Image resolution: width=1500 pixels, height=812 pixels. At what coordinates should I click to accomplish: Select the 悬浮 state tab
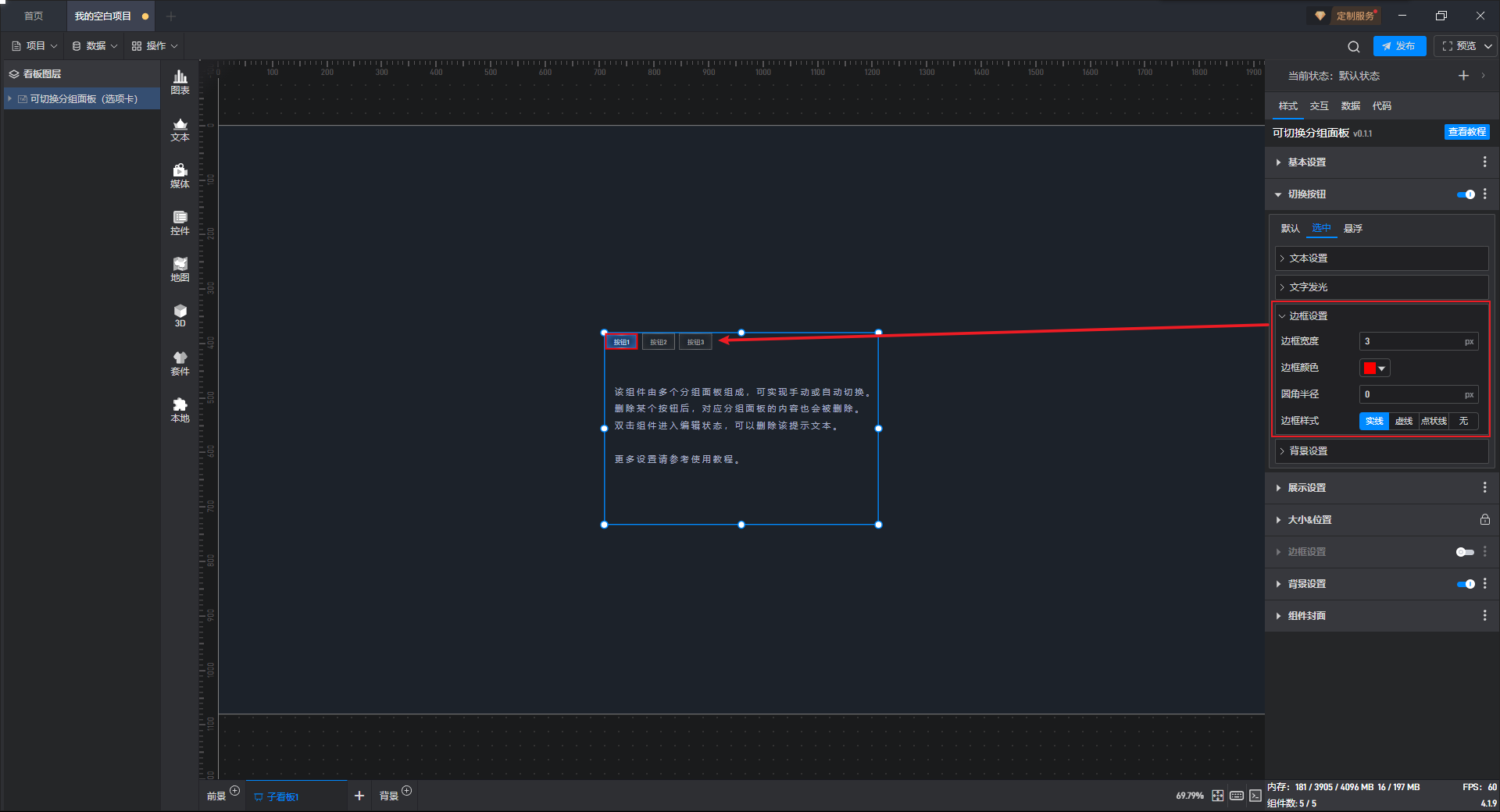[x=1352, y=229]
